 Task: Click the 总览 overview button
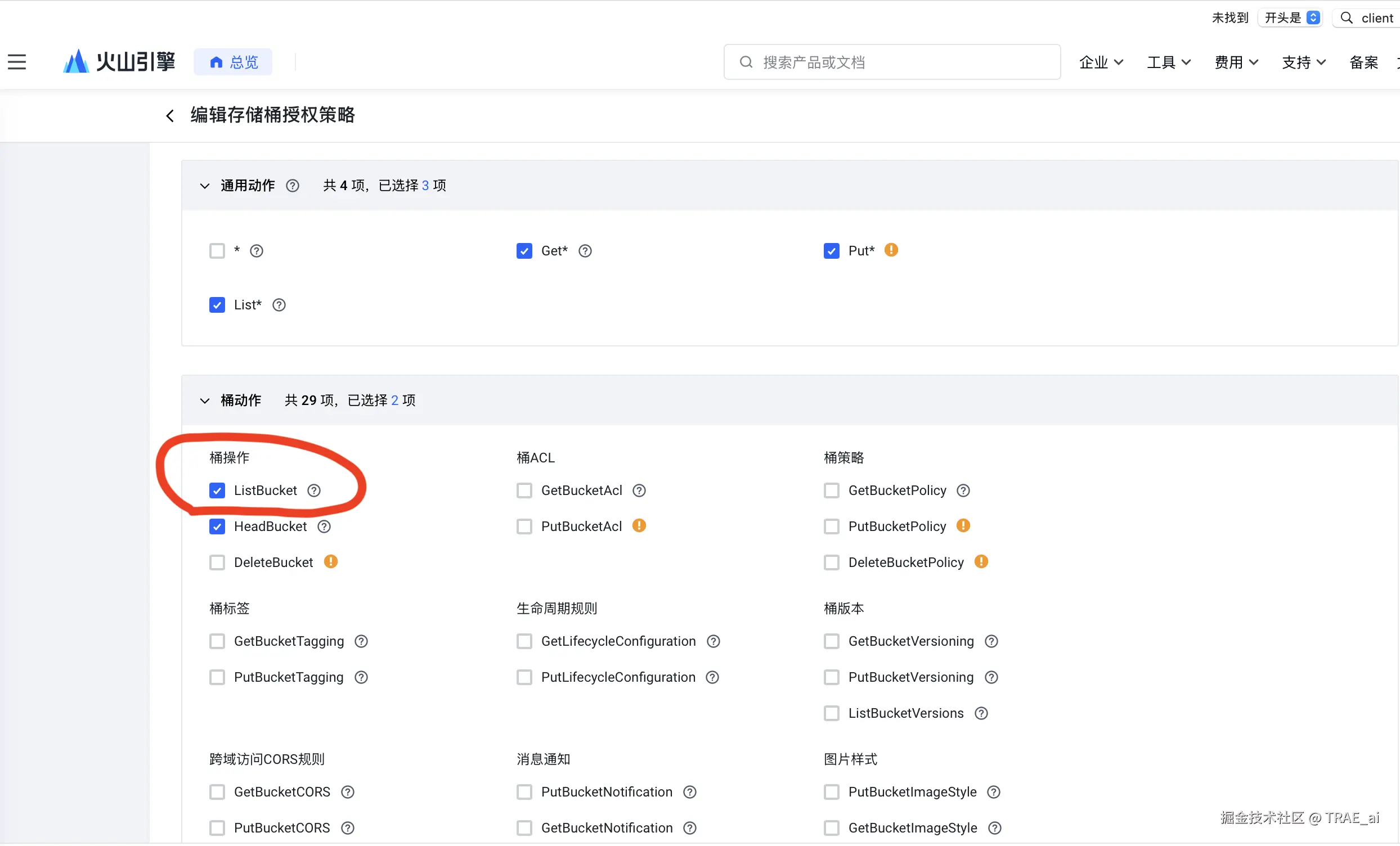tap(233, 62)
